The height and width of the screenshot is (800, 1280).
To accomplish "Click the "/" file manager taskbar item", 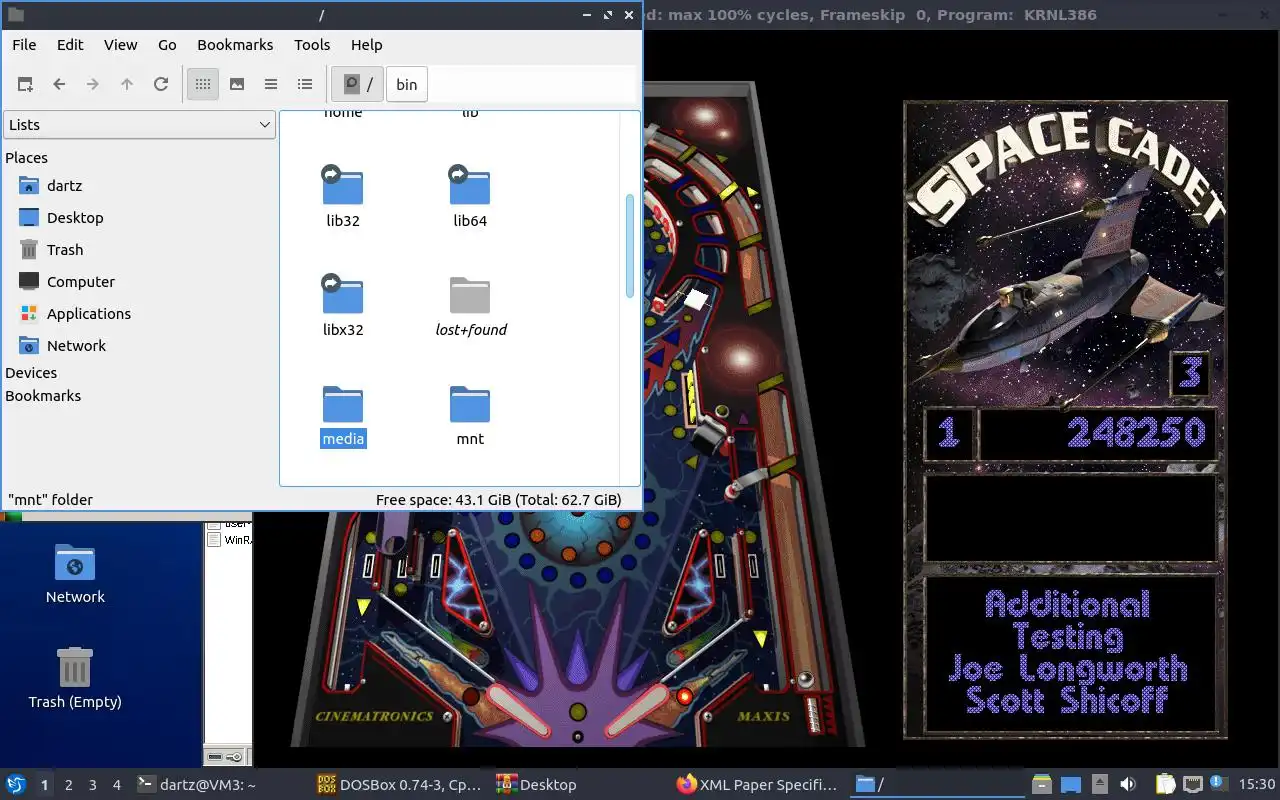I will point(938,785).
